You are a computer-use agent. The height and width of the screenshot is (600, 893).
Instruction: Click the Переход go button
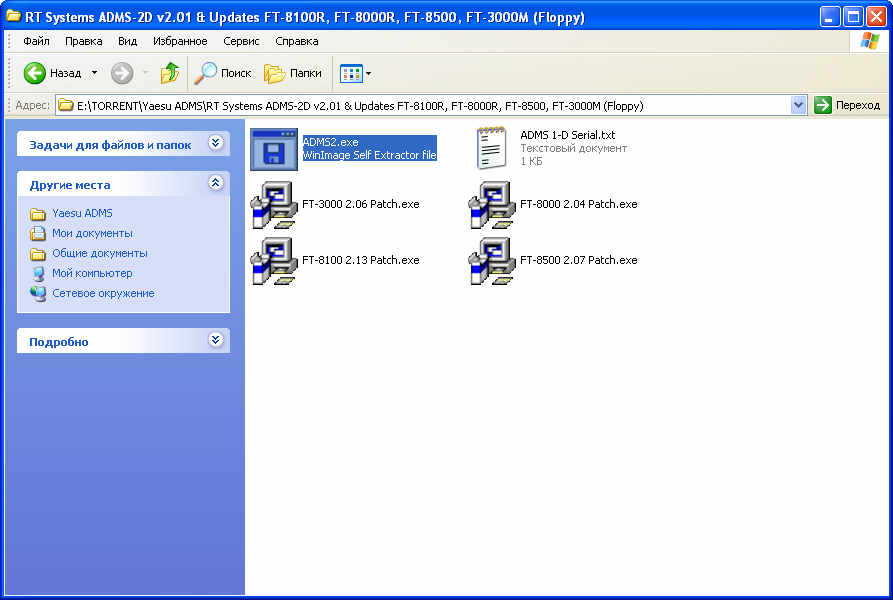[847, 105]
